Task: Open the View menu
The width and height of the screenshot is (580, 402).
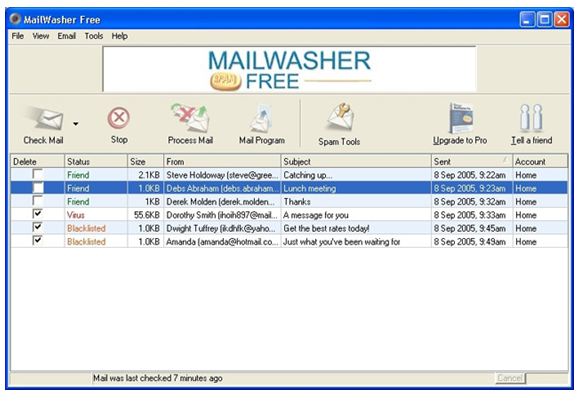Action: tap(41, 36)
